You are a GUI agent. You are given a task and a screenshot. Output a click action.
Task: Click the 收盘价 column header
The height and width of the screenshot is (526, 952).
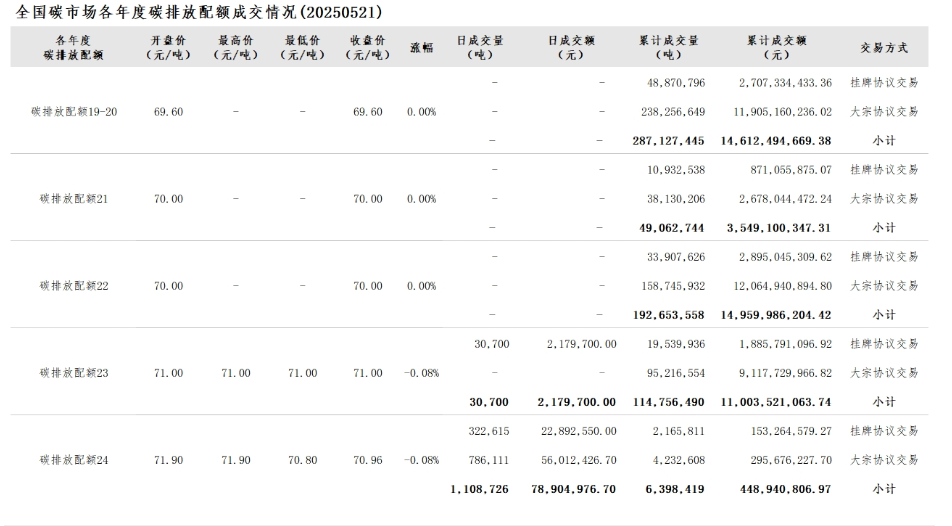click(x=368, y=47)
